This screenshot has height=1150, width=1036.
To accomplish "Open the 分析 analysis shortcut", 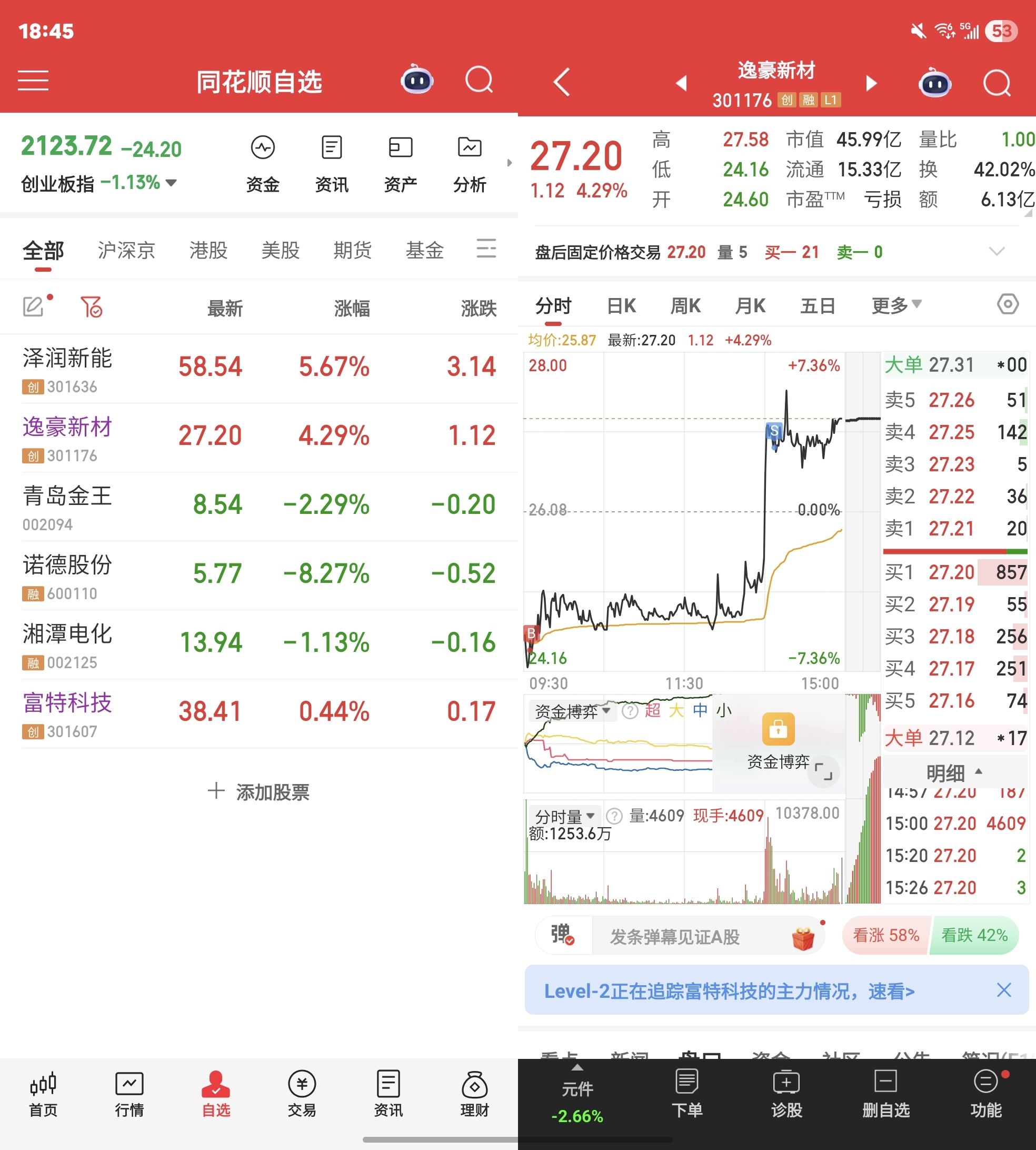I will tap(470, 164).
